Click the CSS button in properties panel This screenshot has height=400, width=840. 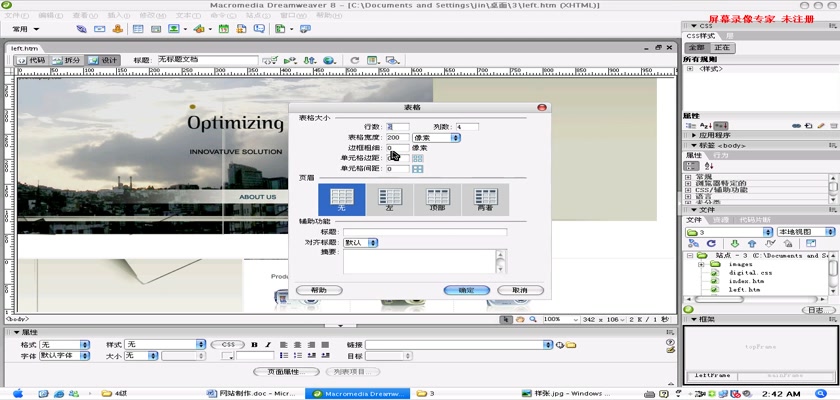click(x=228, y=344)
